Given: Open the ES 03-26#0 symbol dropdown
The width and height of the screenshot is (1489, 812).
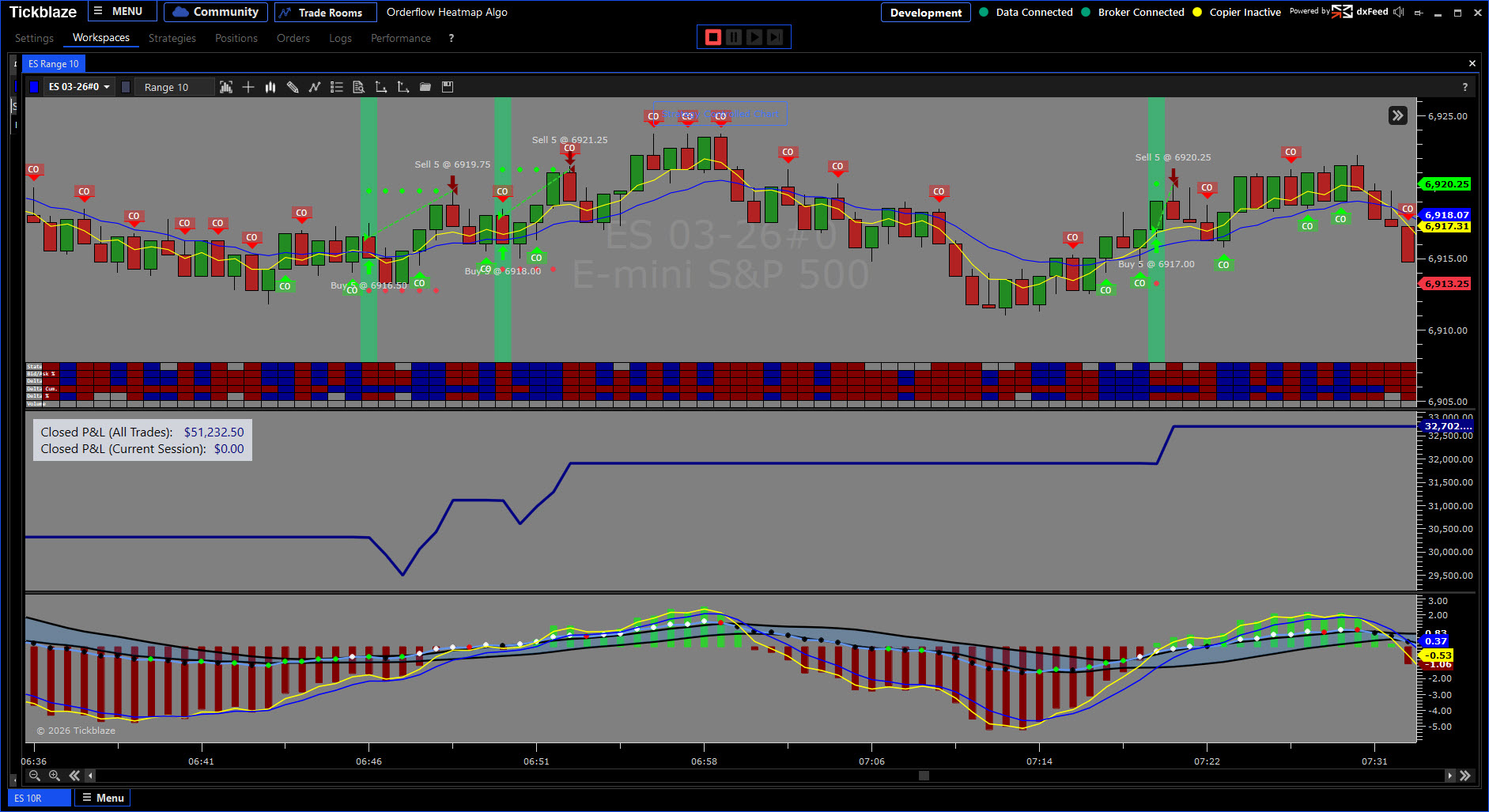Looking at the screenshot, I should (x=79, y=87).
